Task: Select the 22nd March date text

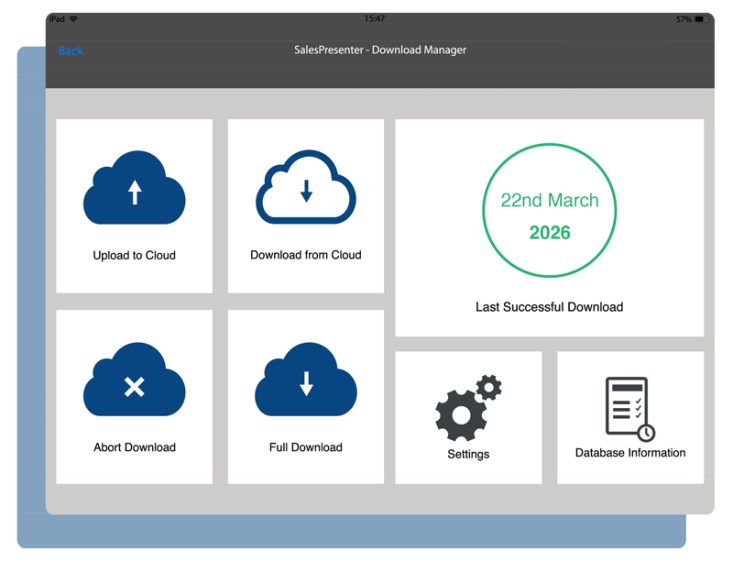Action: pos(550,200)
